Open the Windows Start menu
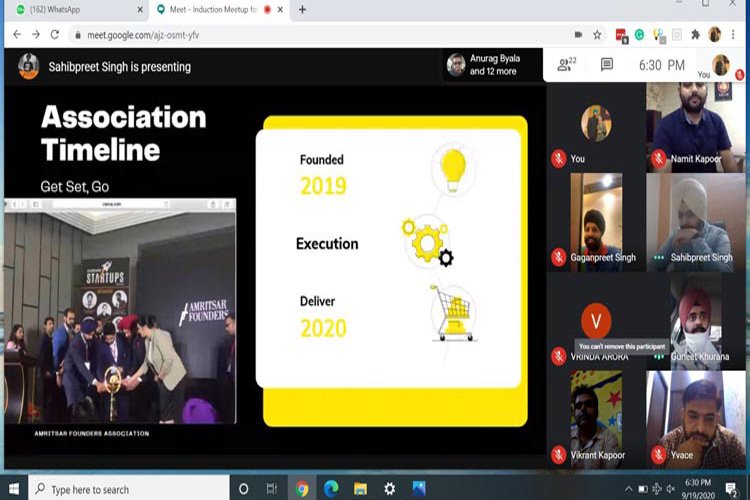The width and height of the screenshot is (750, 500). (14, 489)
